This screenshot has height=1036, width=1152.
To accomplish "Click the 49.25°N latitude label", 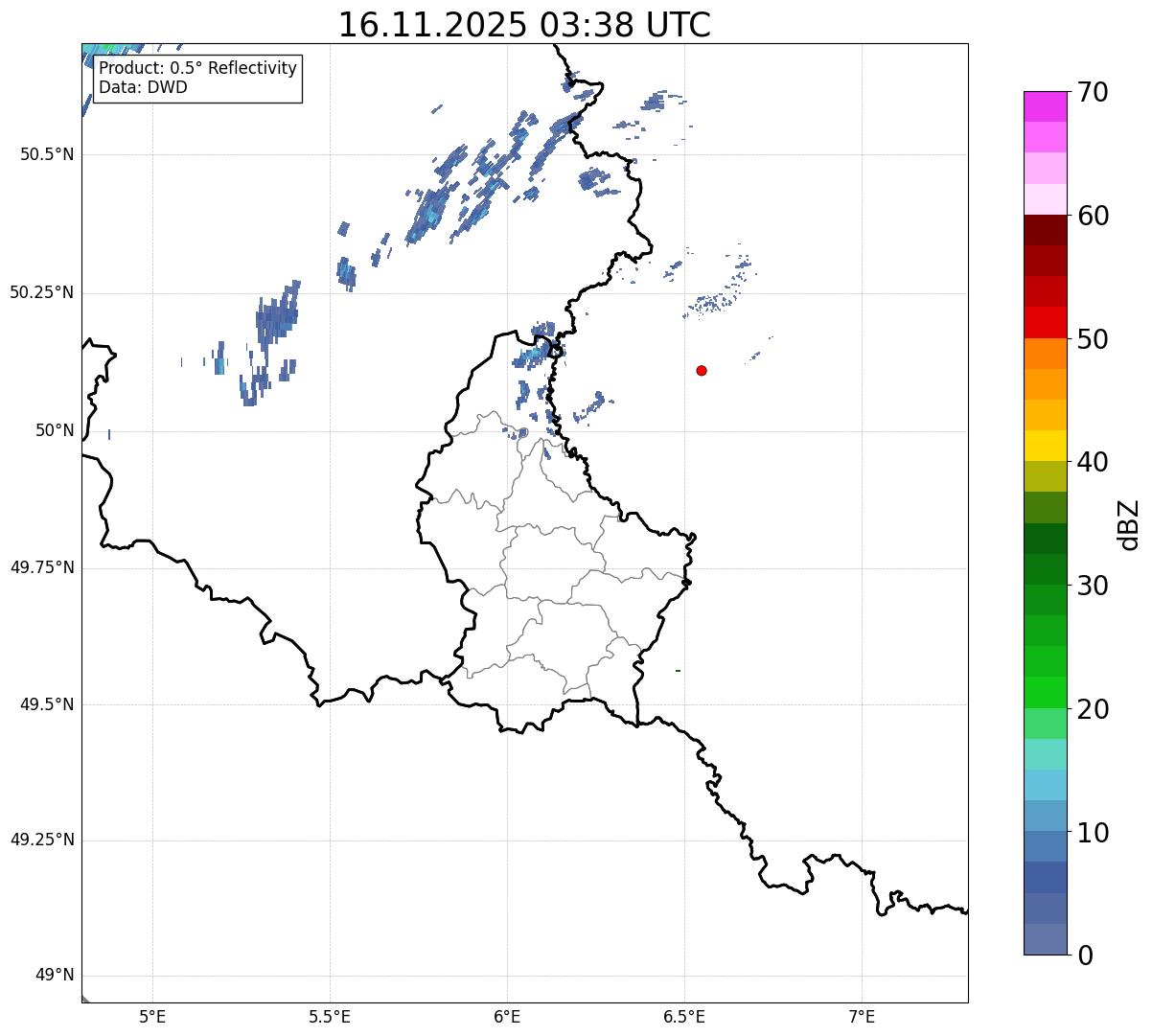I will tap(41, 840).
